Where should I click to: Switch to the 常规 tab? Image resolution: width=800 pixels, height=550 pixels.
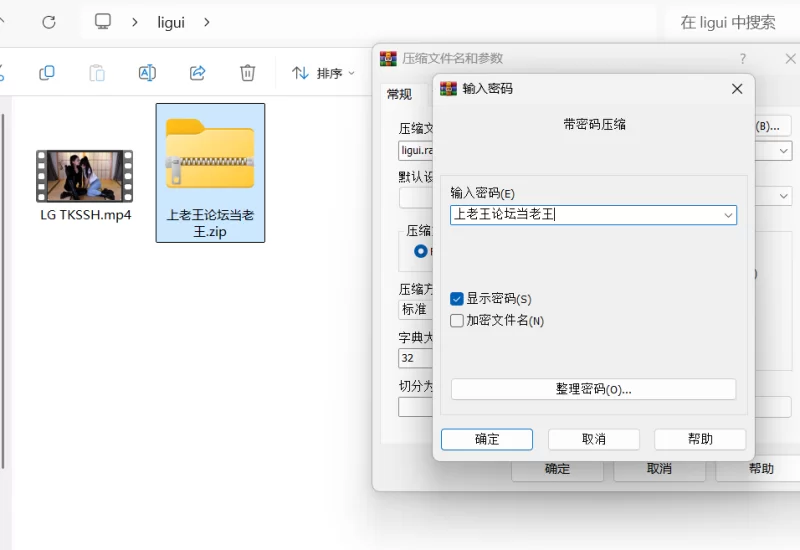pyautogui.click(x=399, y=94)
